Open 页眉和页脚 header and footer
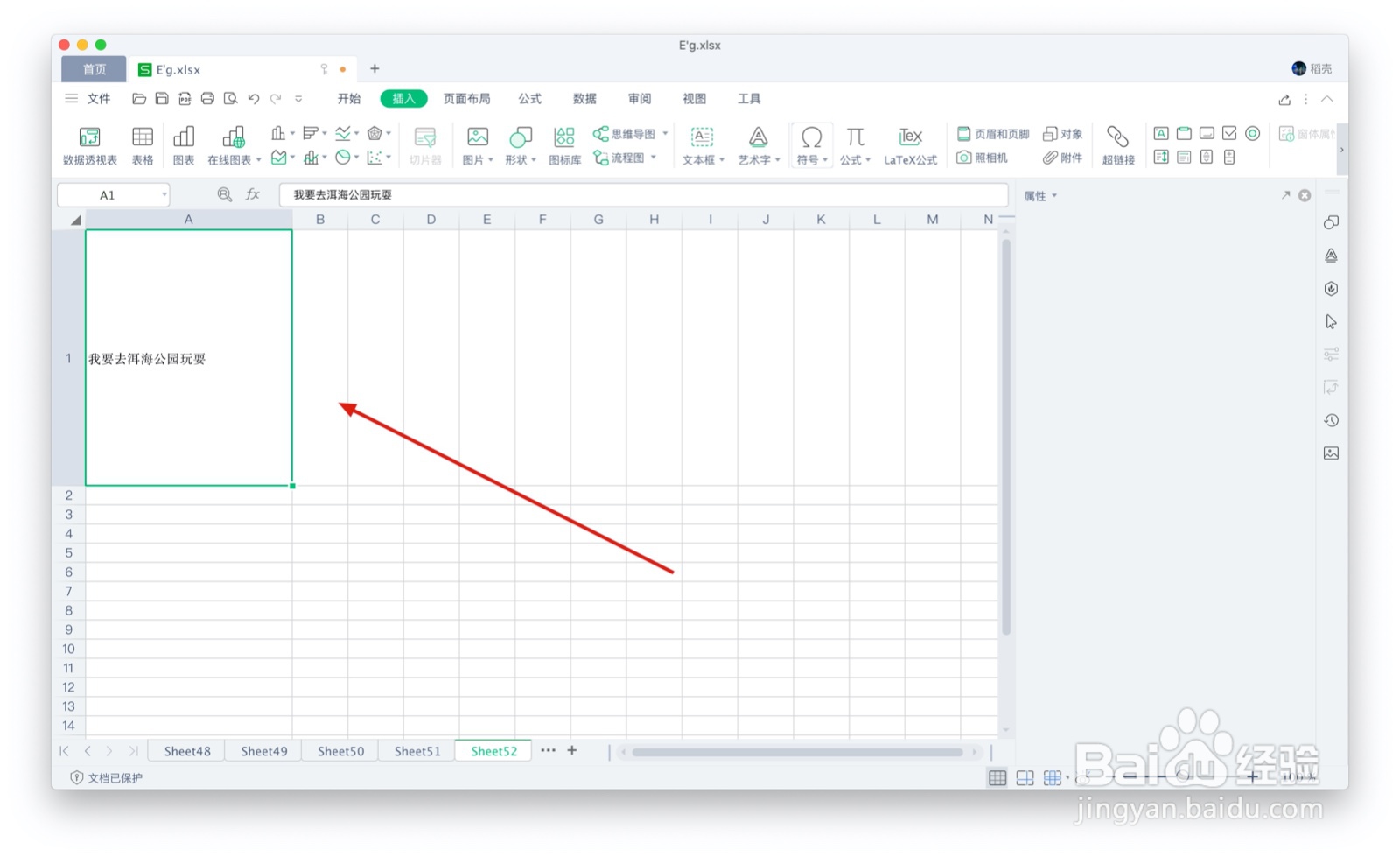 click(x=992, y=134)
